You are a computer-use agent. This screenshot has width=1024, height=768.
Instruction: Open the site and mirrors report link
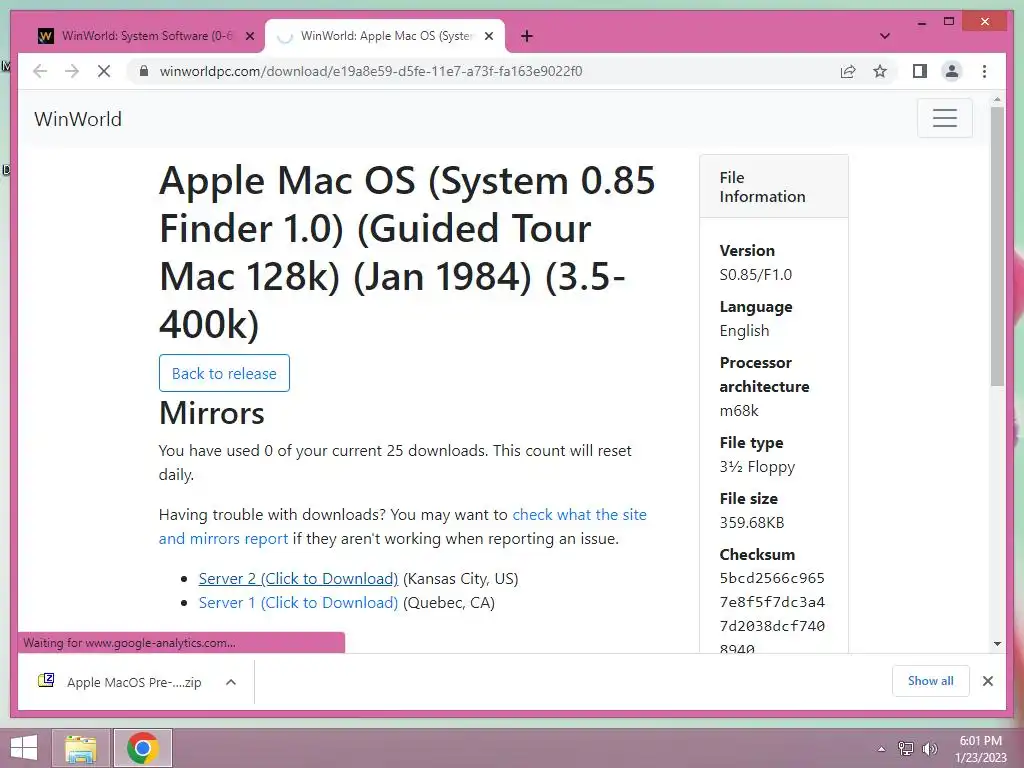click(402, 526)
